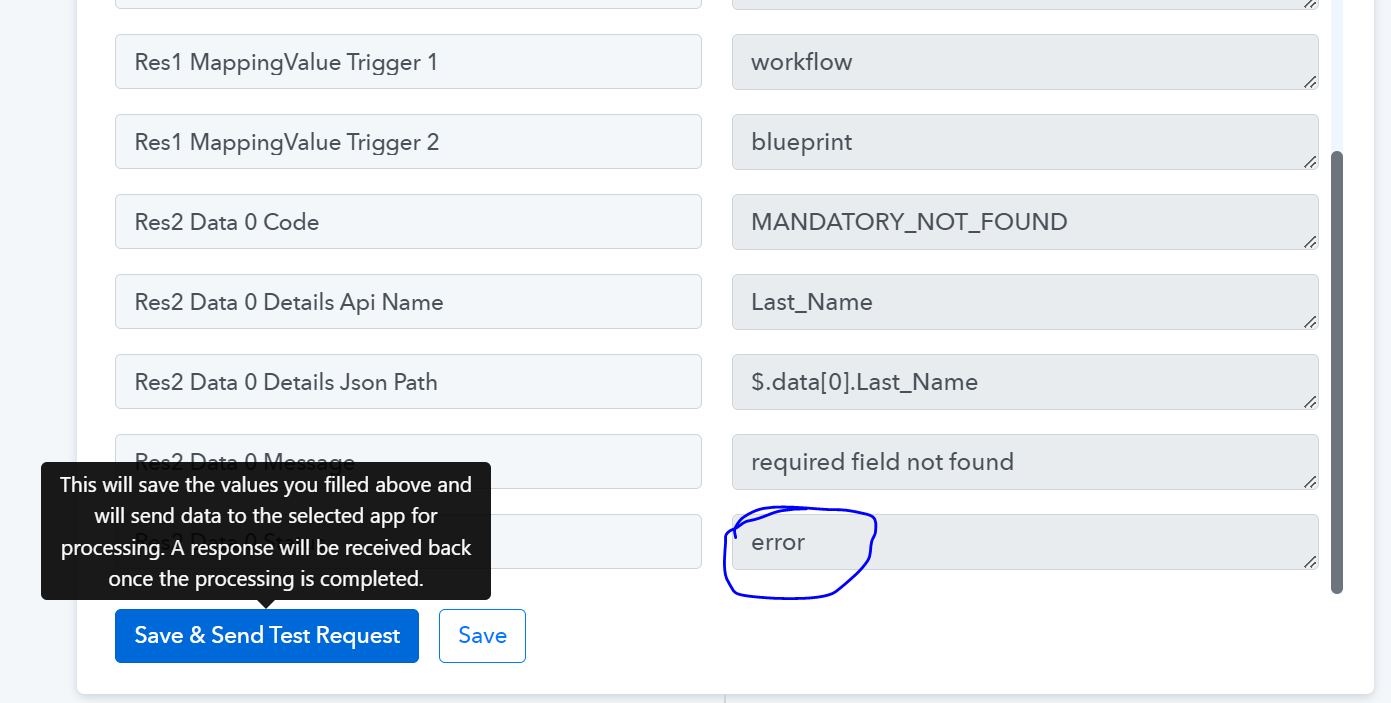Select the Res1 MappingValue Trigger 1 label field
Image resolution: width=1391 pixels, height=703 pixels.
[408, 62]
